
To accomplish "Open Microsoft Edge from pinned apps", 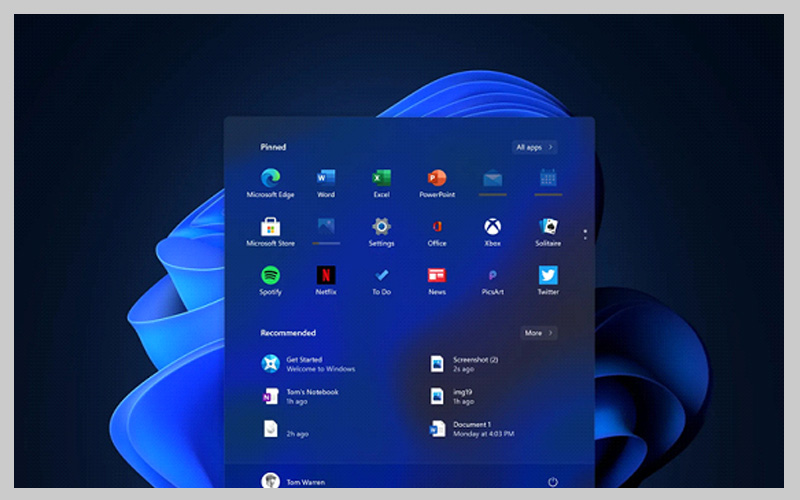I will tap(270, 179).
